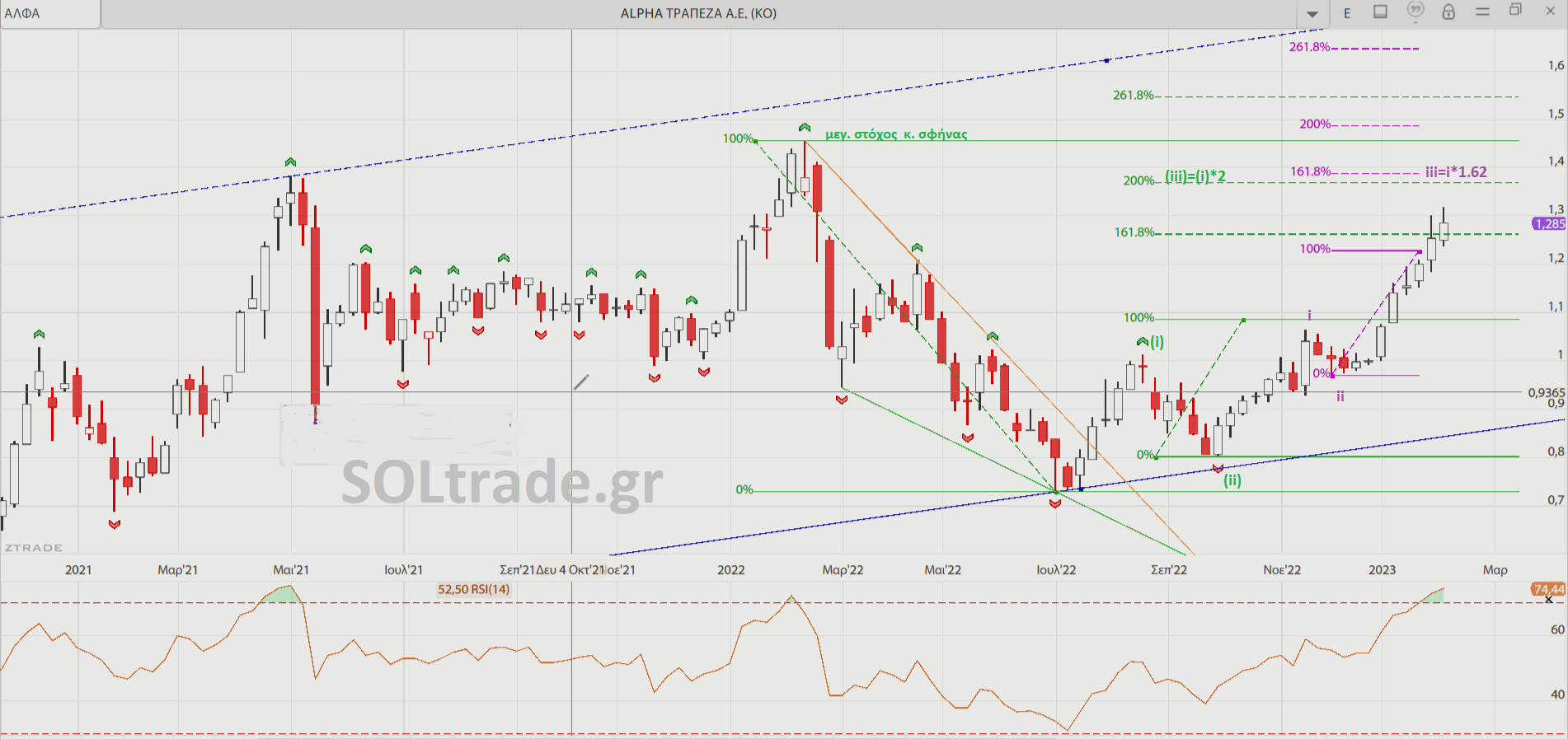The width and height of the screenshot is (1568, 739).
Task: Click the green 161.8% Fibonacci label
Action: [x=1134, y=232]
